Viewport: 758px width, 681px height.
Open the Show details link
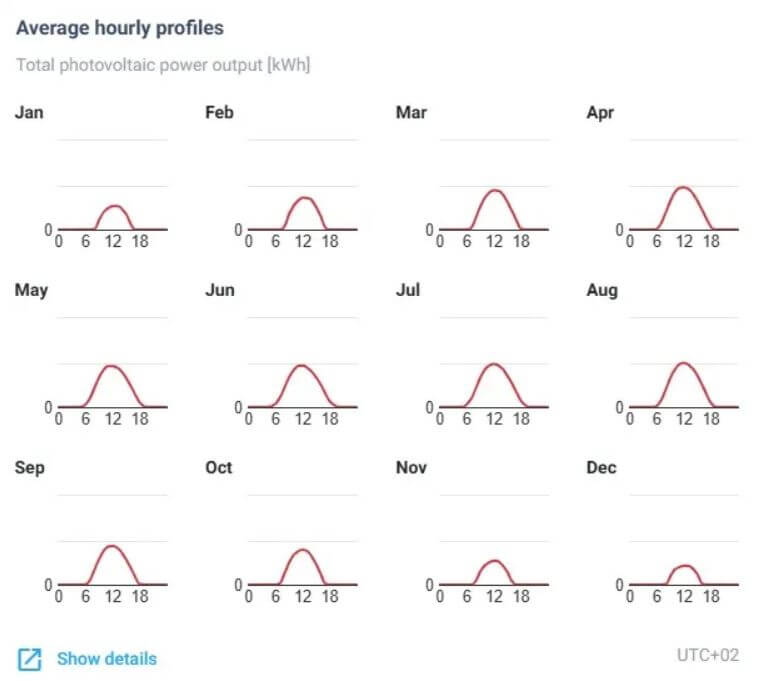(x=106, y=659)
